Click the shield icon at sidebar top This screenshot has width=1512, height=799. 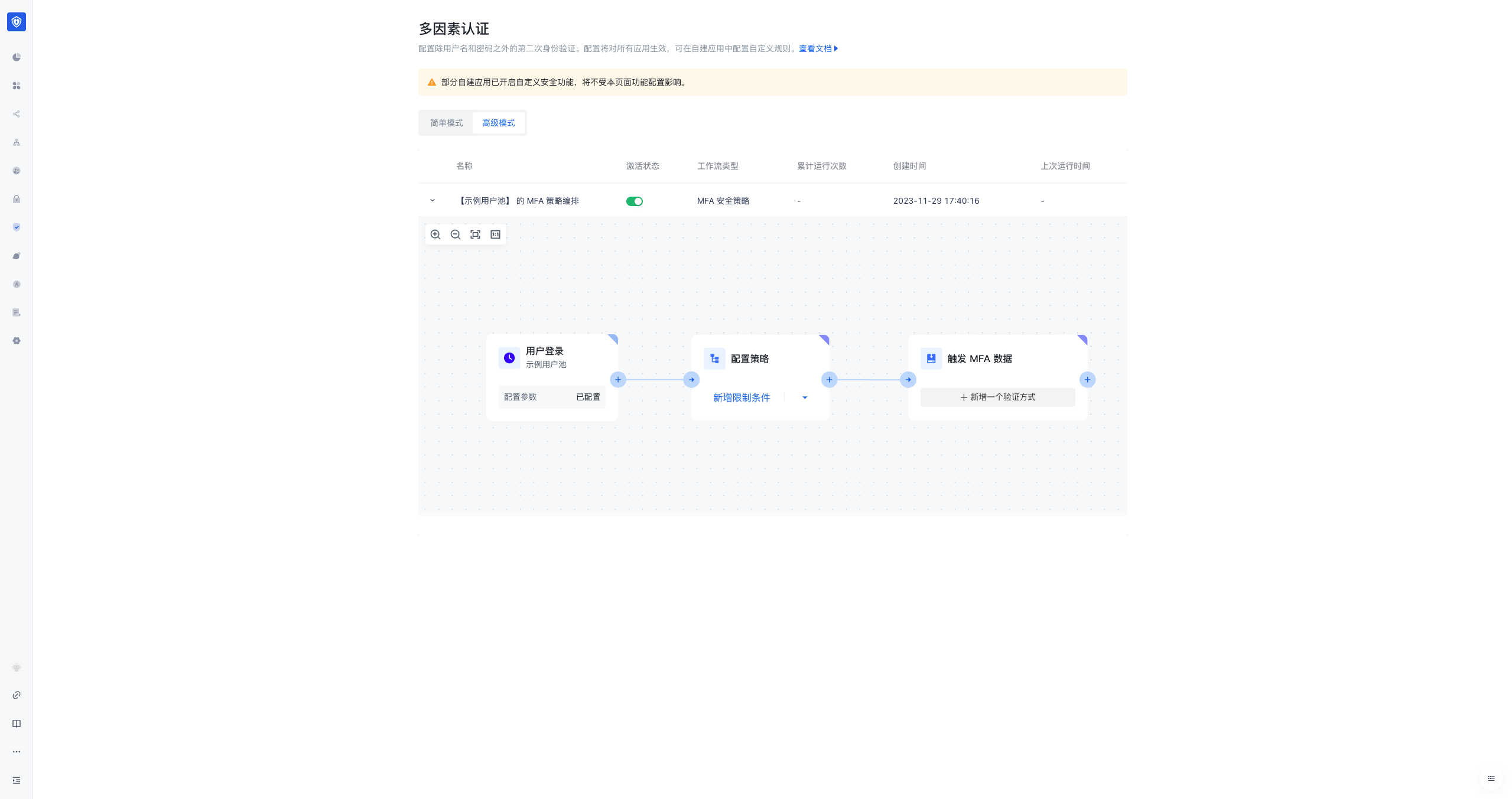(x=16, y=22)
